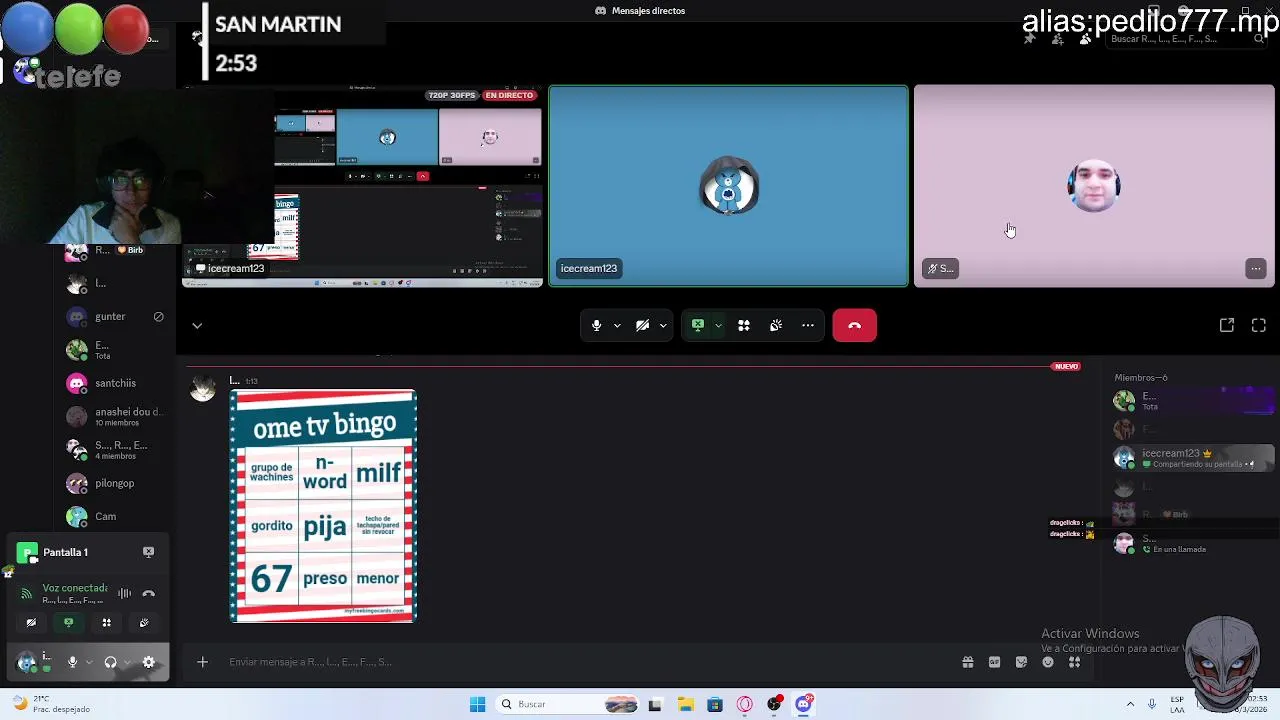Toggle noise suppression waveform icon

click(x=124, y=593)
